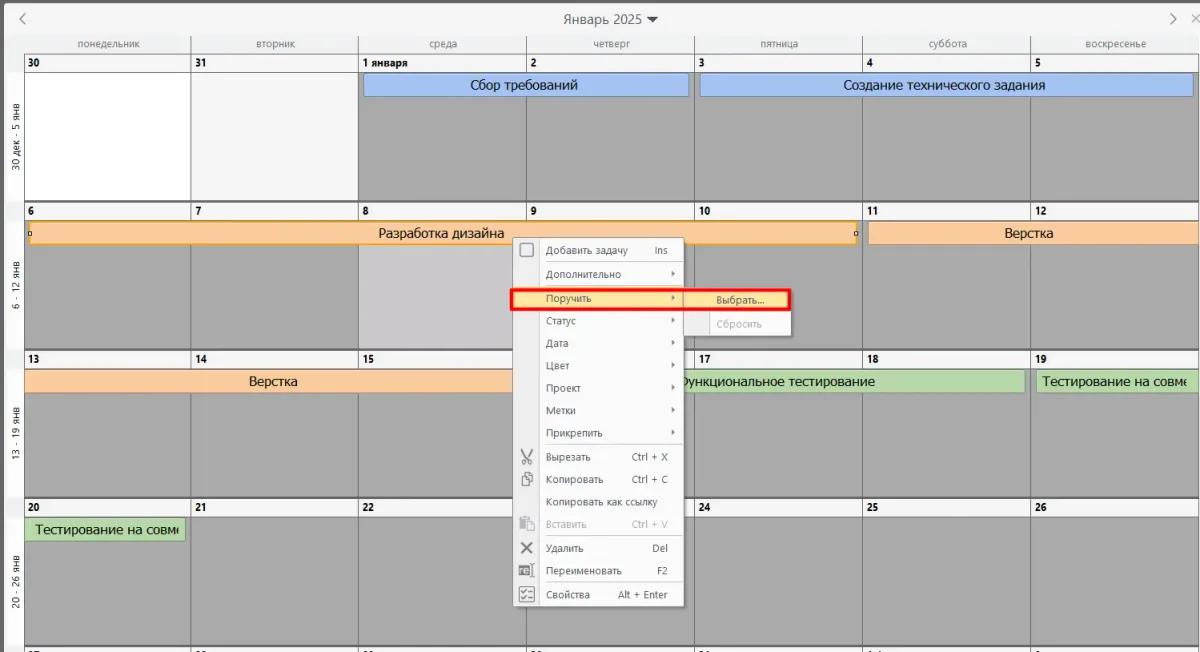Viewport: 1200px width, 652px height.
Task: Click the empty cell for January 25
Action: point(945,575)
